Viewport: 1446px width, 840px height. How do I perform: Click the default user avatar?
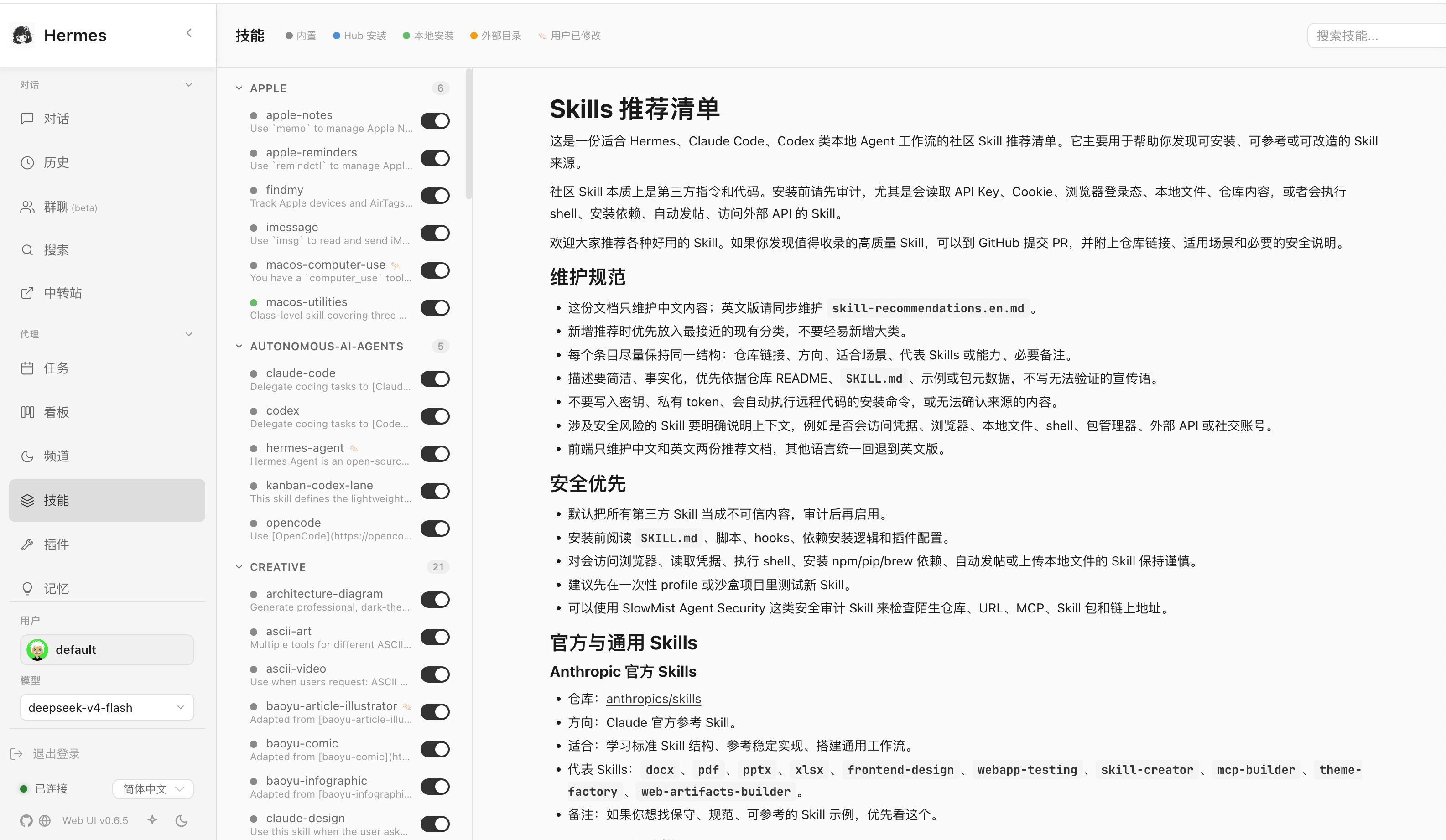pos(37,649)
